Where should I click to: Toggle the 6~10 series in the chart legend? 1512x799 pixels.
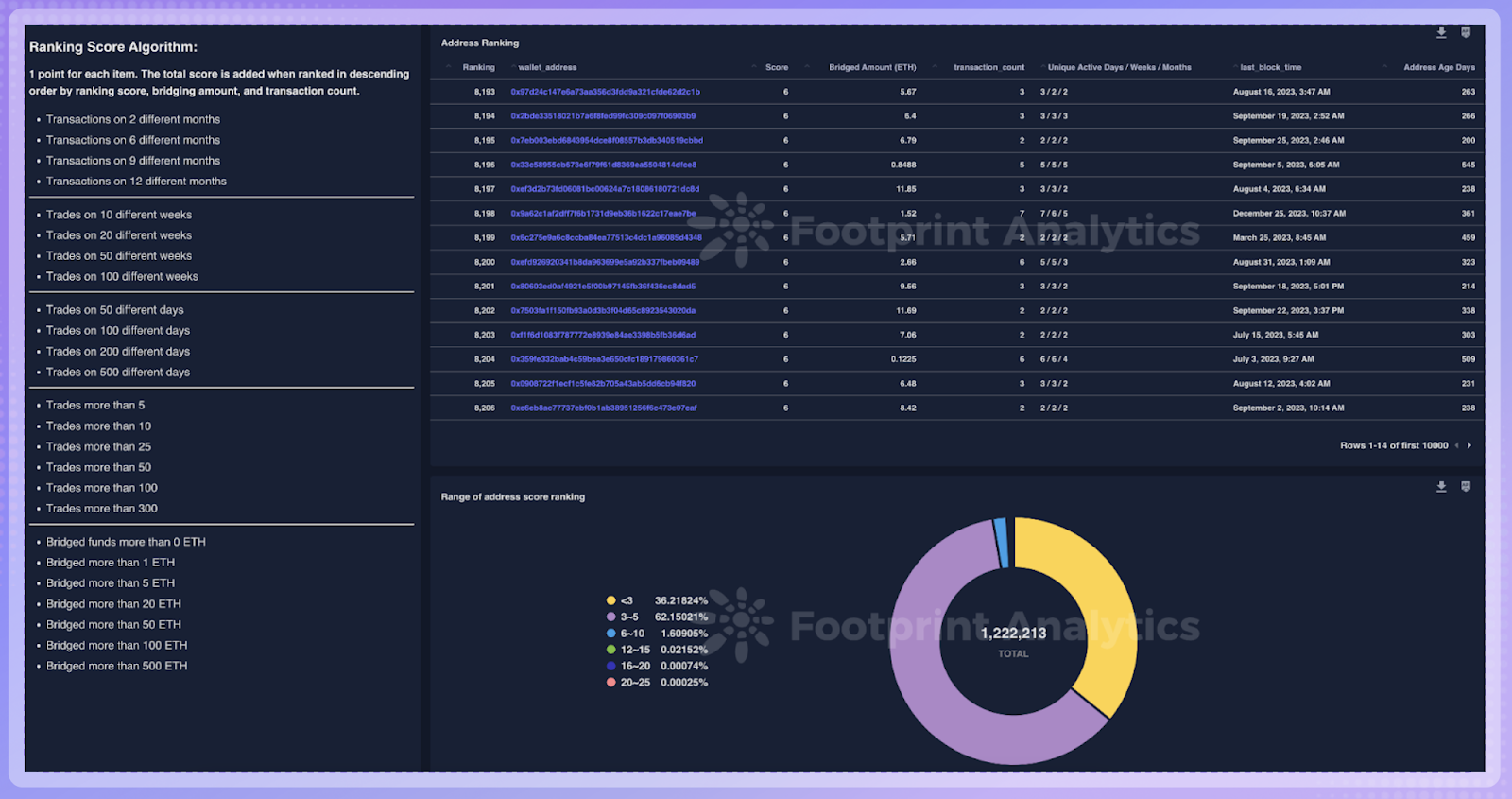631,634
